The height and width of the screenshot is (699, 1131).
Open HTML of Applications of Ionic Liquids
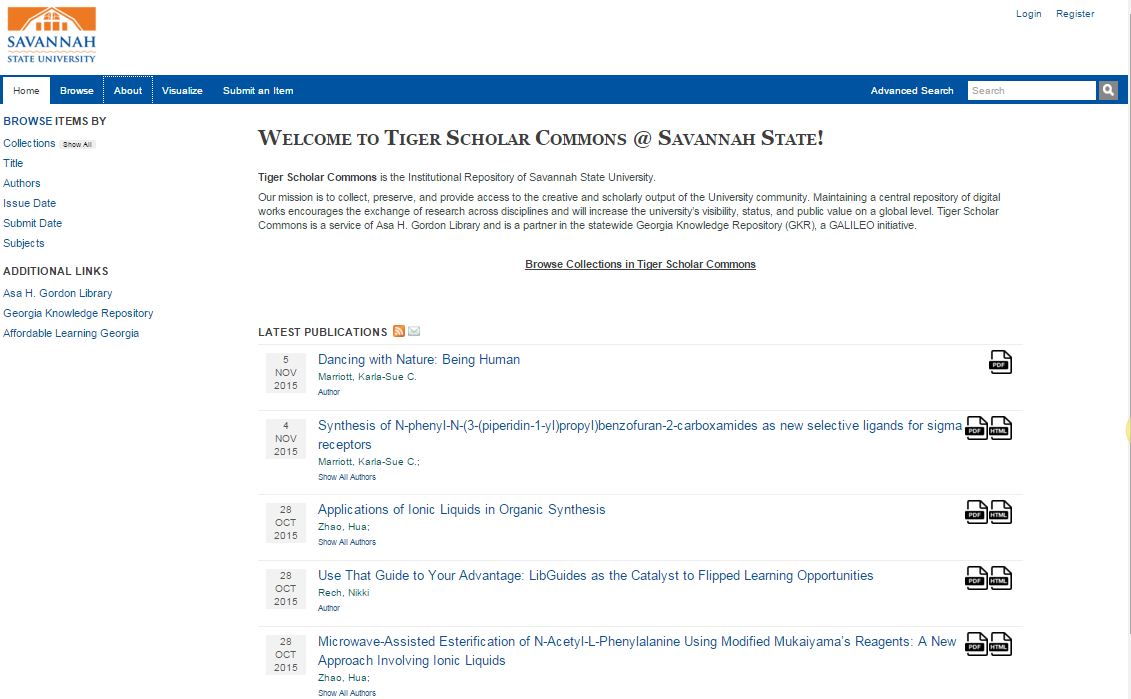click(1000, 512)
